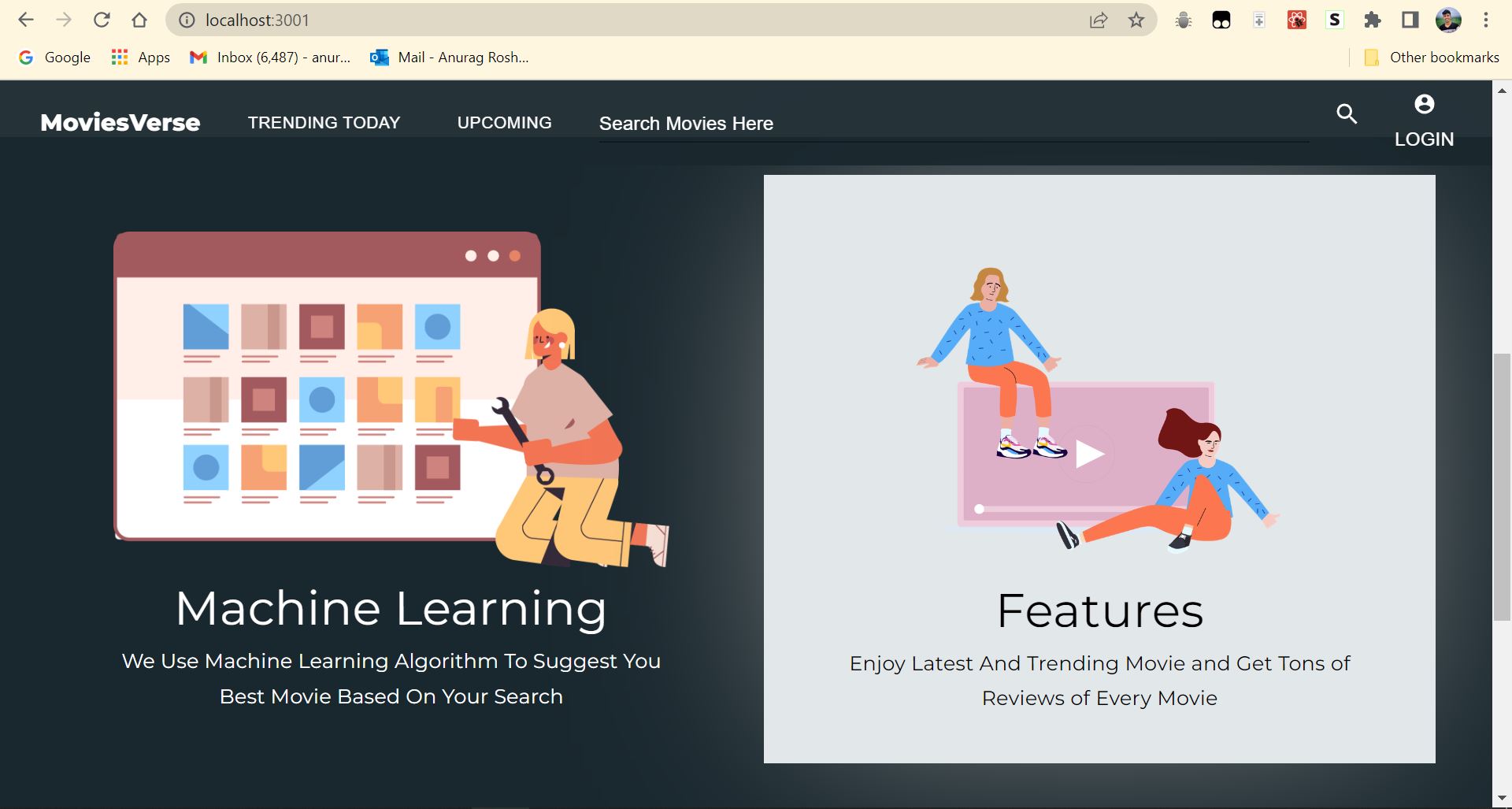Open the Chrome three-dot menu
1512x809 pixels.
(1486, 20)
